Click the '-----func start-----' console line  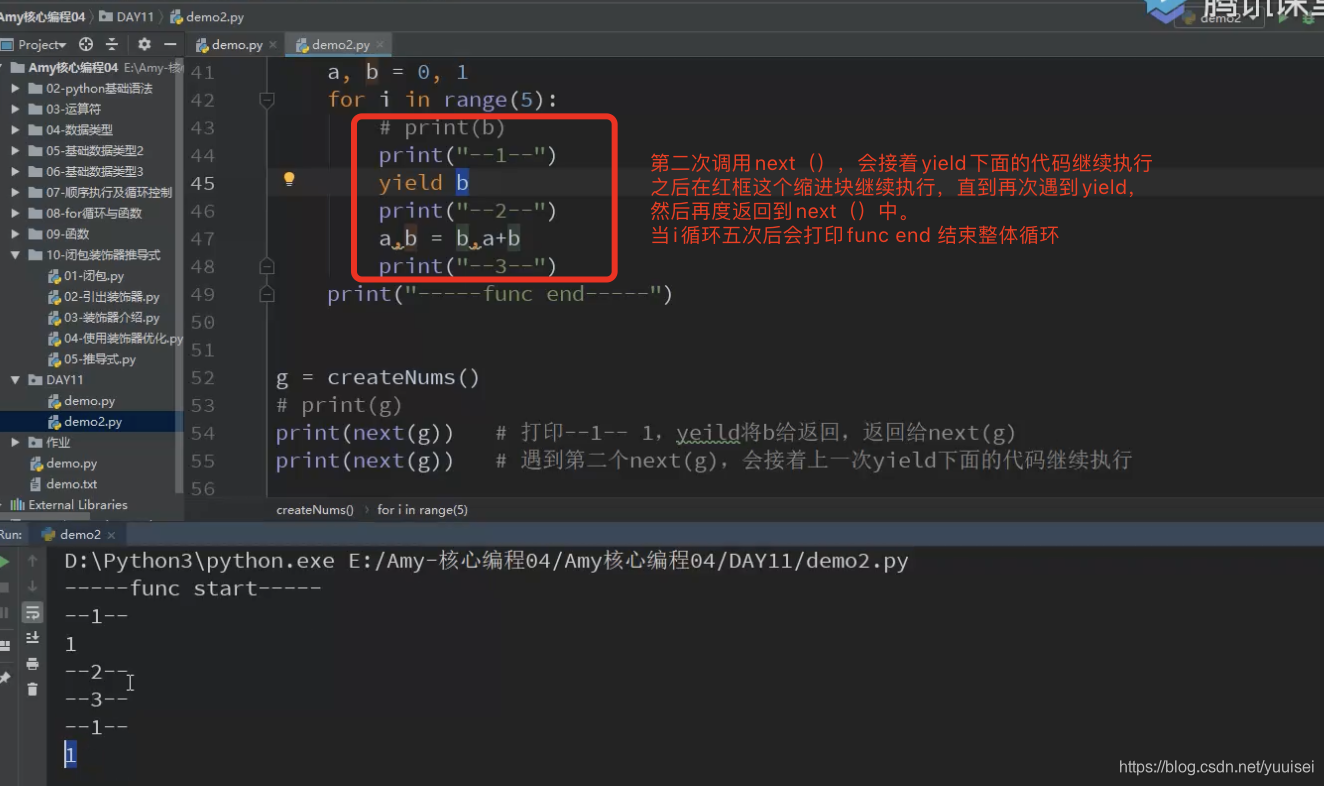pyautogui.click(x=193, y=588)
